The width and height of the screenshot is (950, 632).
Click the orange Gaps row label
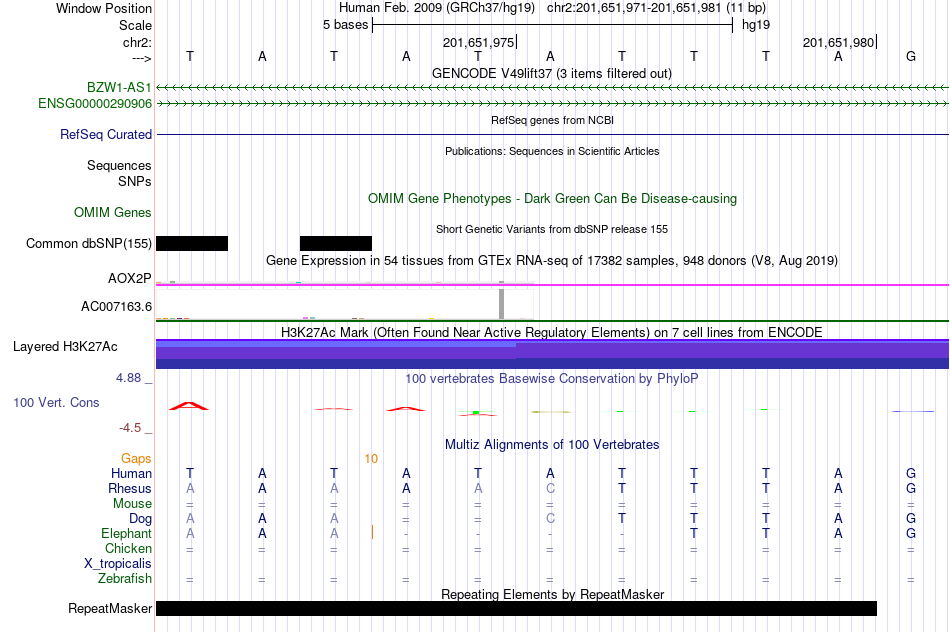[x=136, y=459]
